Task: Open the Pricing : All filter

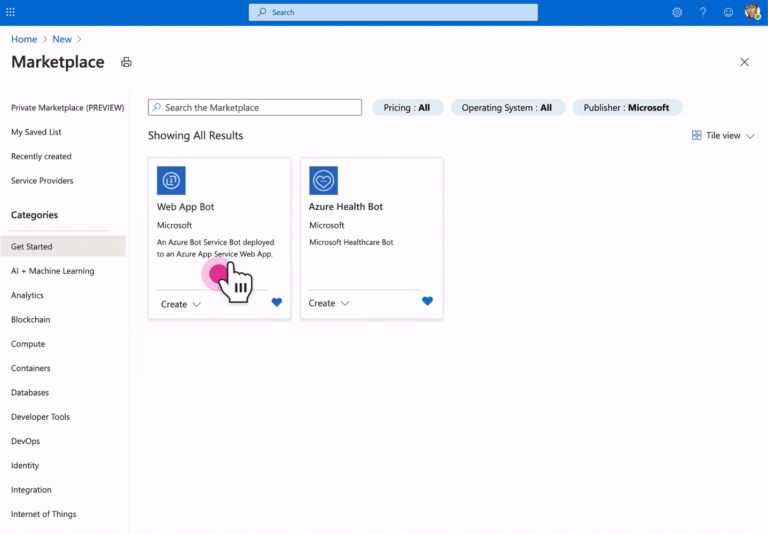Action: 408,107
